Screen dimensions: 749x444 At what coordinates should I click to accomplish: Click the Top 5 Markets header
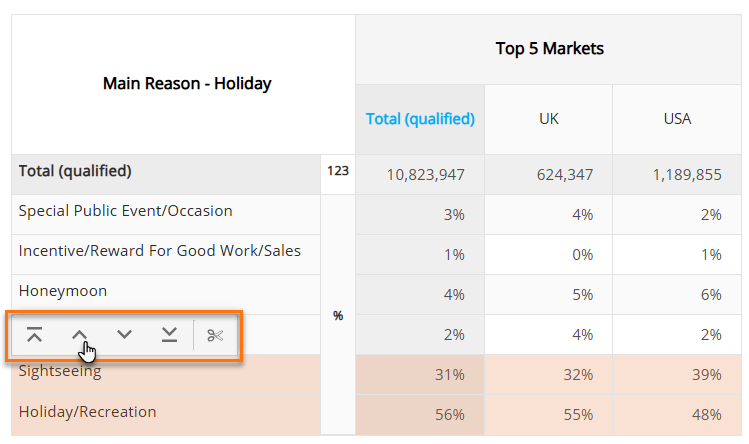click(x=549, y=49)
